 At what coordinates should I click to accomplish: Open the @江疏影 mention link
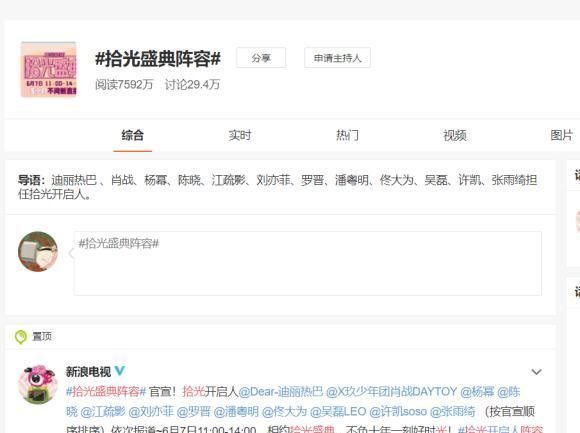tap(103, 411)
